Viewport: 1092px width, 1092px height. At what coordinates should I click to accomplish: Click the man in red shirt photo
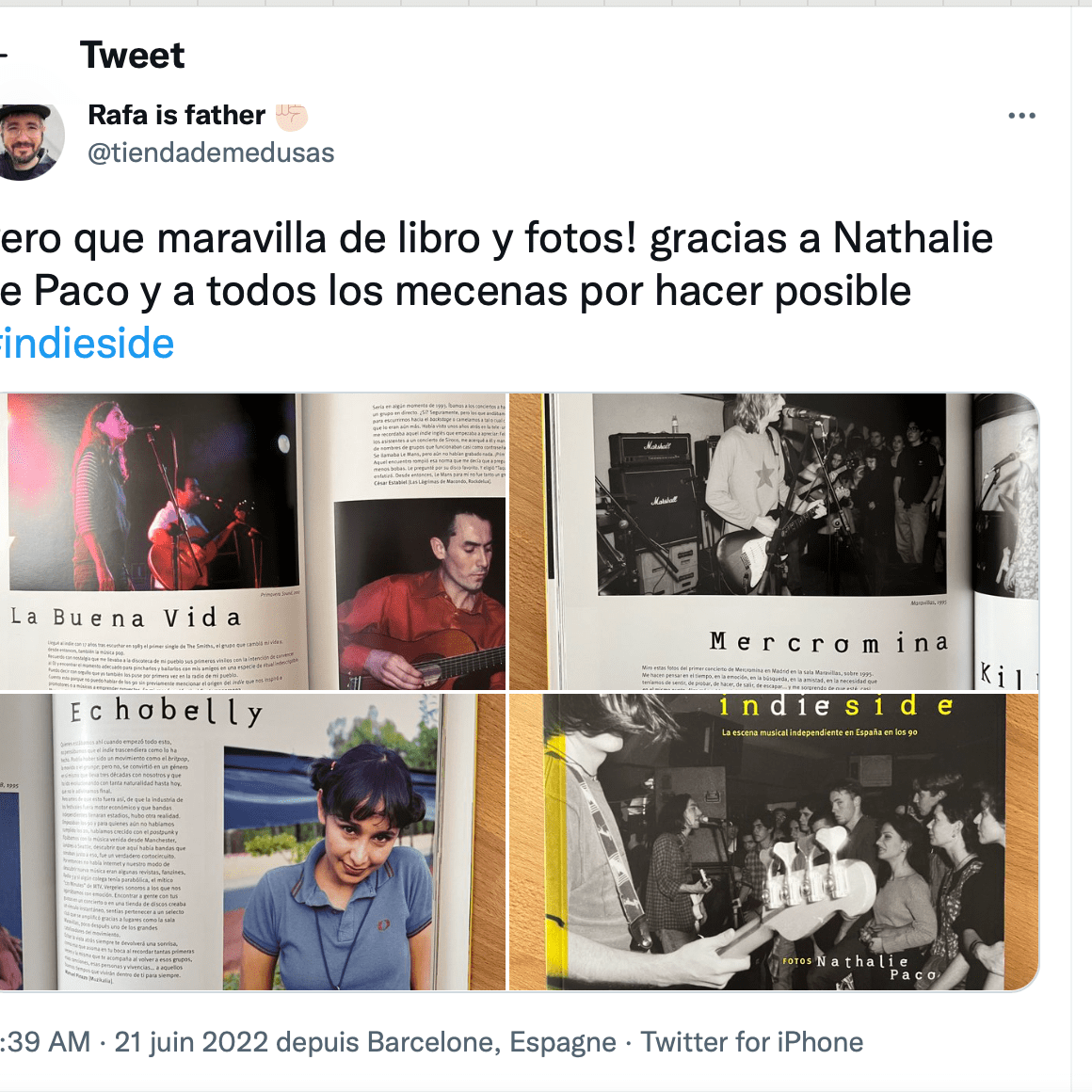pos(420,593)
